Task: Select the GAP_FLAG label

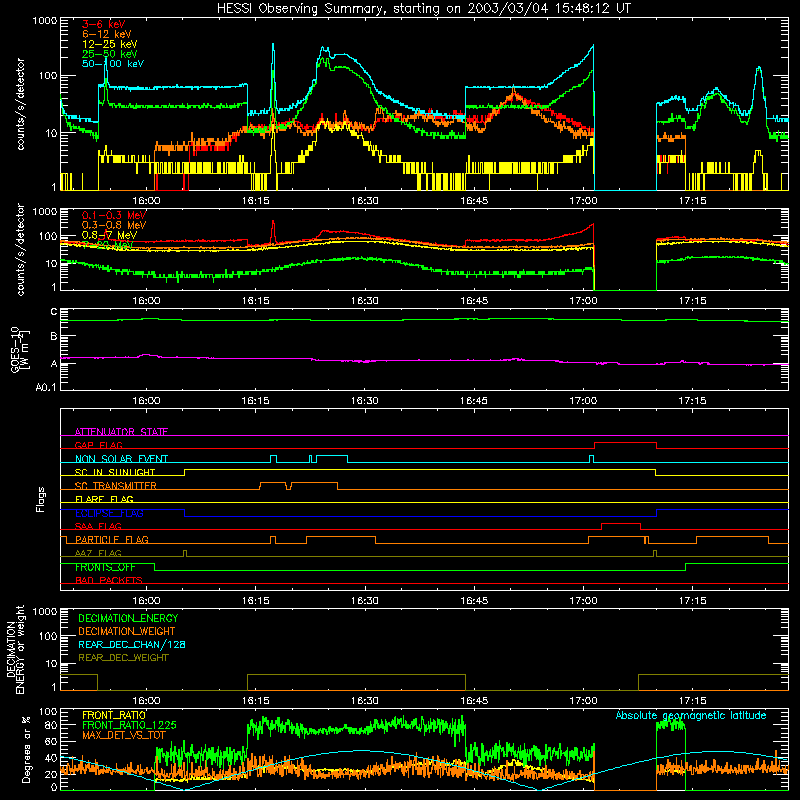Action: 98,445
